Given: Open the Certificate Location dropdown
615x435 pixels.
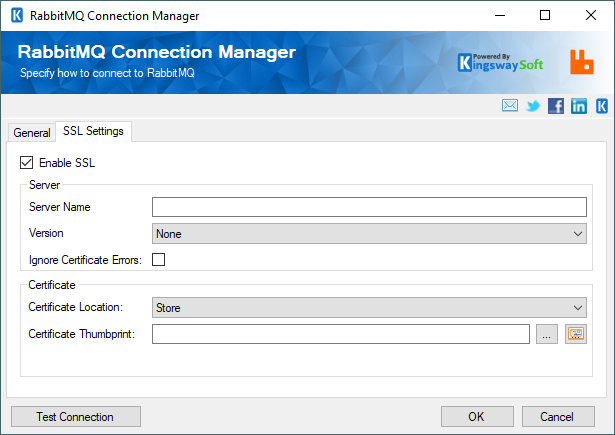Looking at the screenshot, I should 369,308.
